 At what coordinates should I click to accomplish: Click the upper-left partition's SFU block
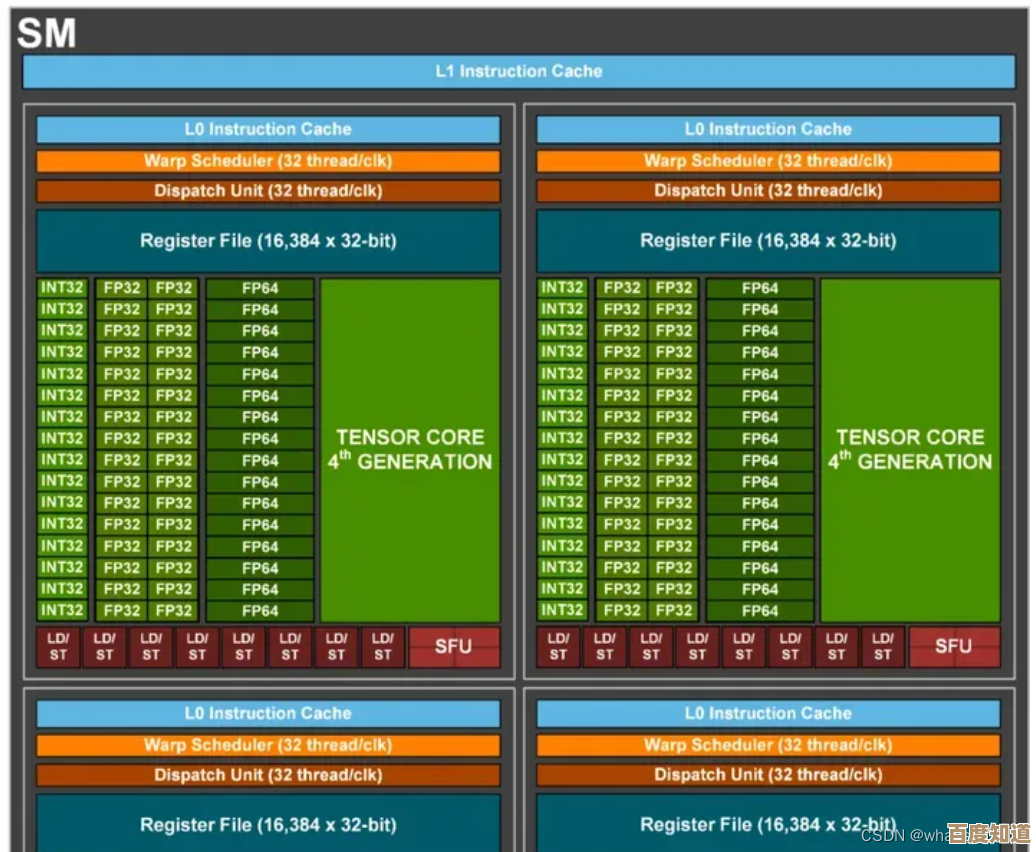[x=453, y=647]
